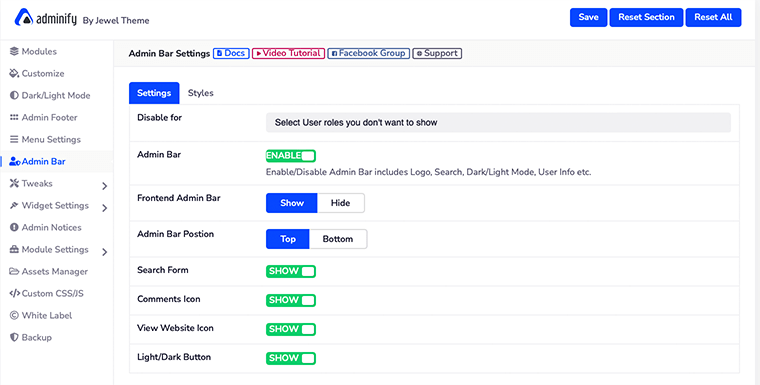This screenshot has height=385, width=760.
Task: Expand the Module Settings chevron
Action: click(x=105, y=252)
